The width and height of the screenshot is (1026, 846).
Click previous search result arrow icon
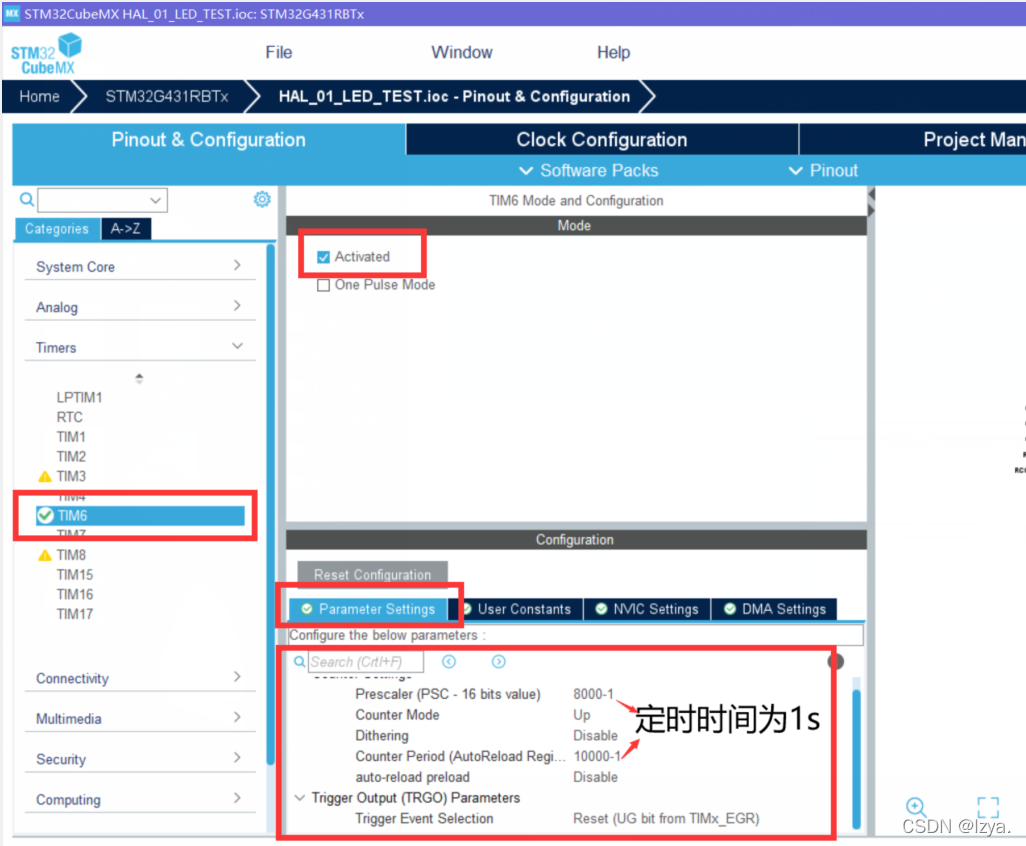pyautogui.click(x=449, y=661)
